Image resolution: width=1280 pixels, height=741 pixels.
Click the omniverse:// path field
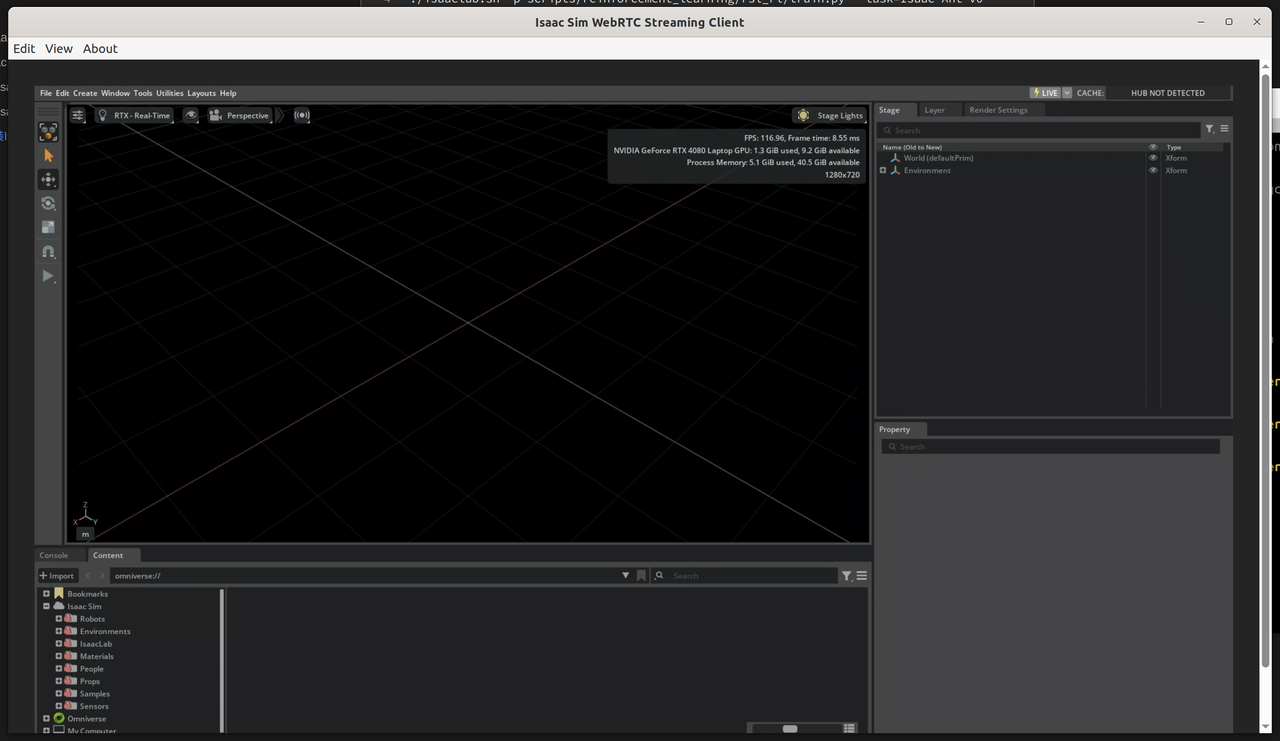point(365,576)
